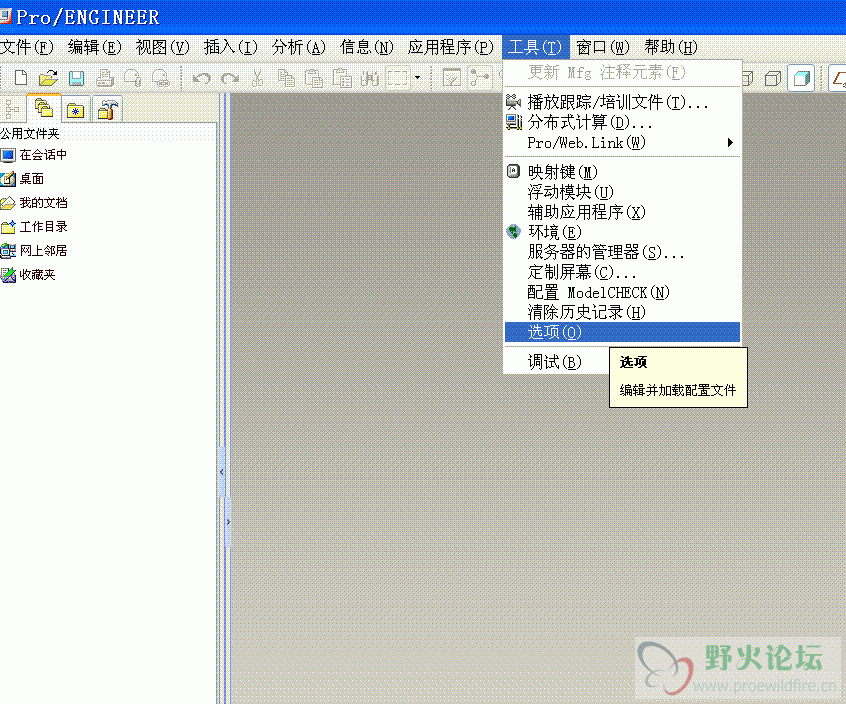Open the 应用程序(P) menu

[x=451, y=47]
